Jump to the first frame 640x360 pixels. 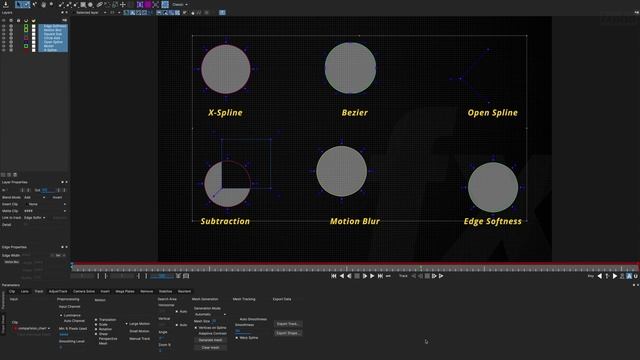pyautogui.click(x=334, y=276)
